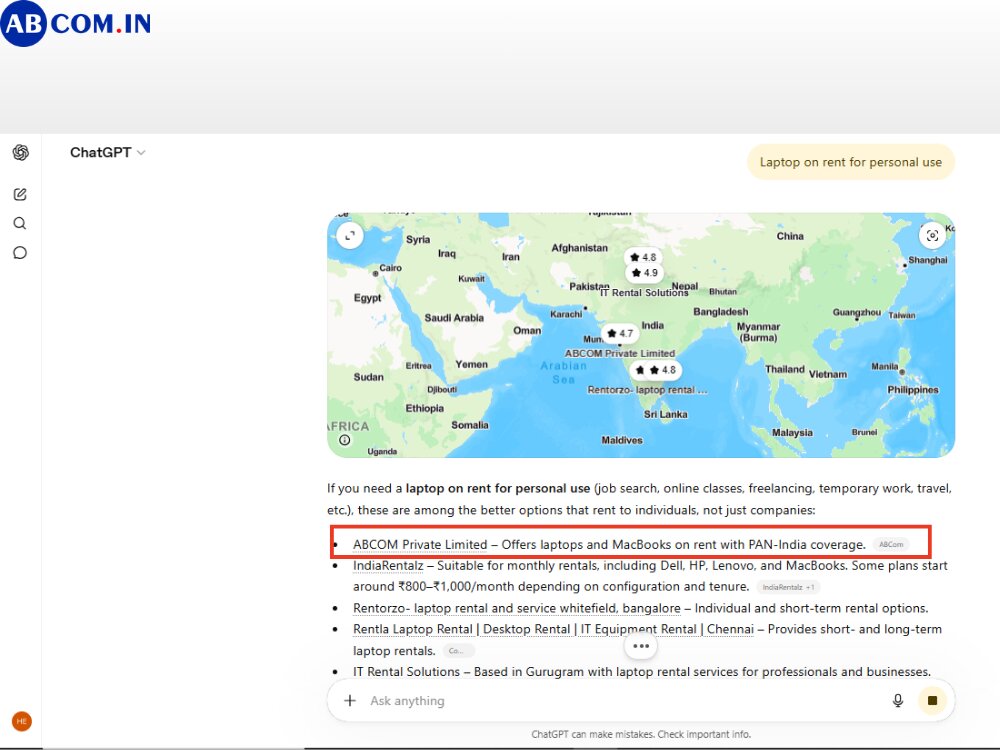This screenshot has width=1000, height=750.
Task: Click the microphone voice input icon
Action: click(897, 700)
